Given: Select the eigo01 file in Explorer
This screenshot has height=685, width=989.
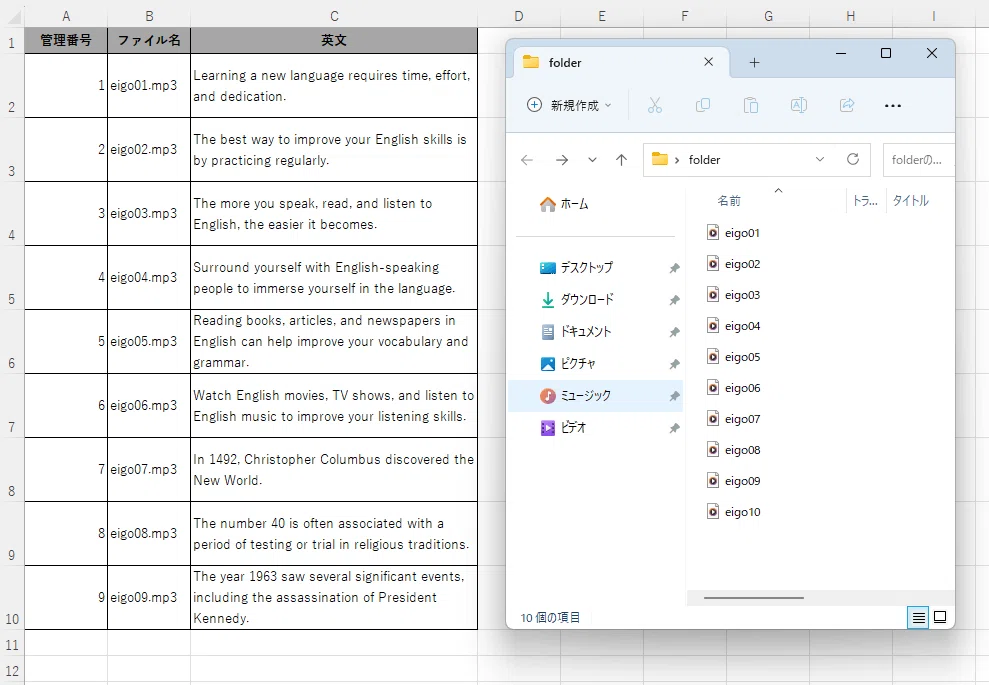Looking at the screenshot, I should pyautogui.click(x=734, y=233).
